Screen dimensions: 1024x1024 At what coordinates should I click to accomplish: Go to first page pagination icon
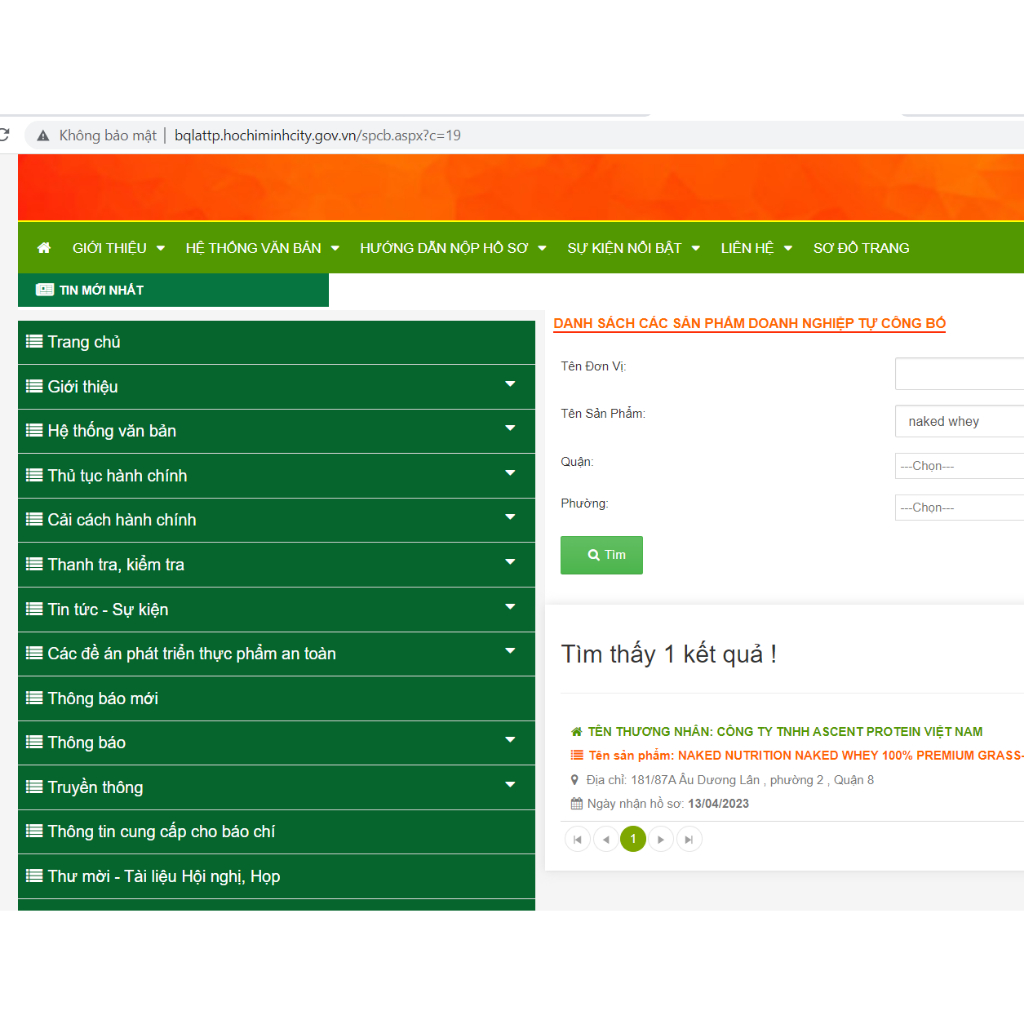(577, 840)
